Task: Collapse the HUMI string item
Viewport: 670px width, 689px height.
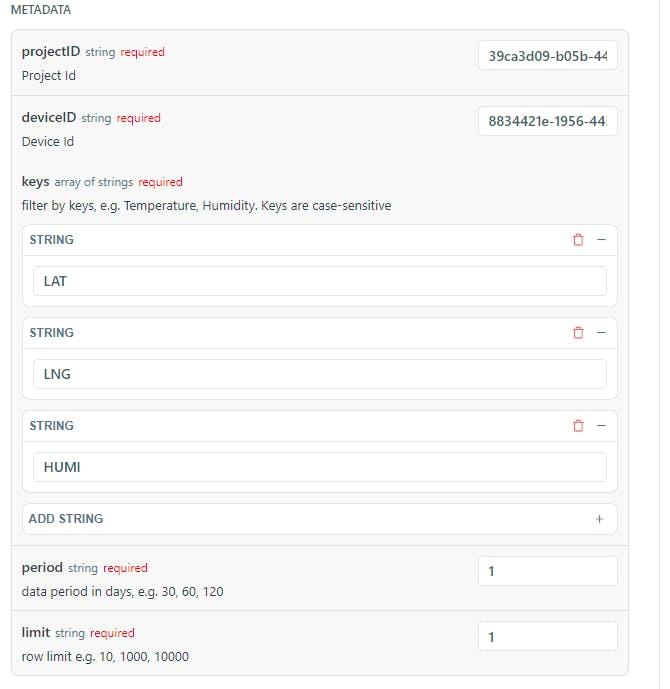Action: (x=601, y=426)
